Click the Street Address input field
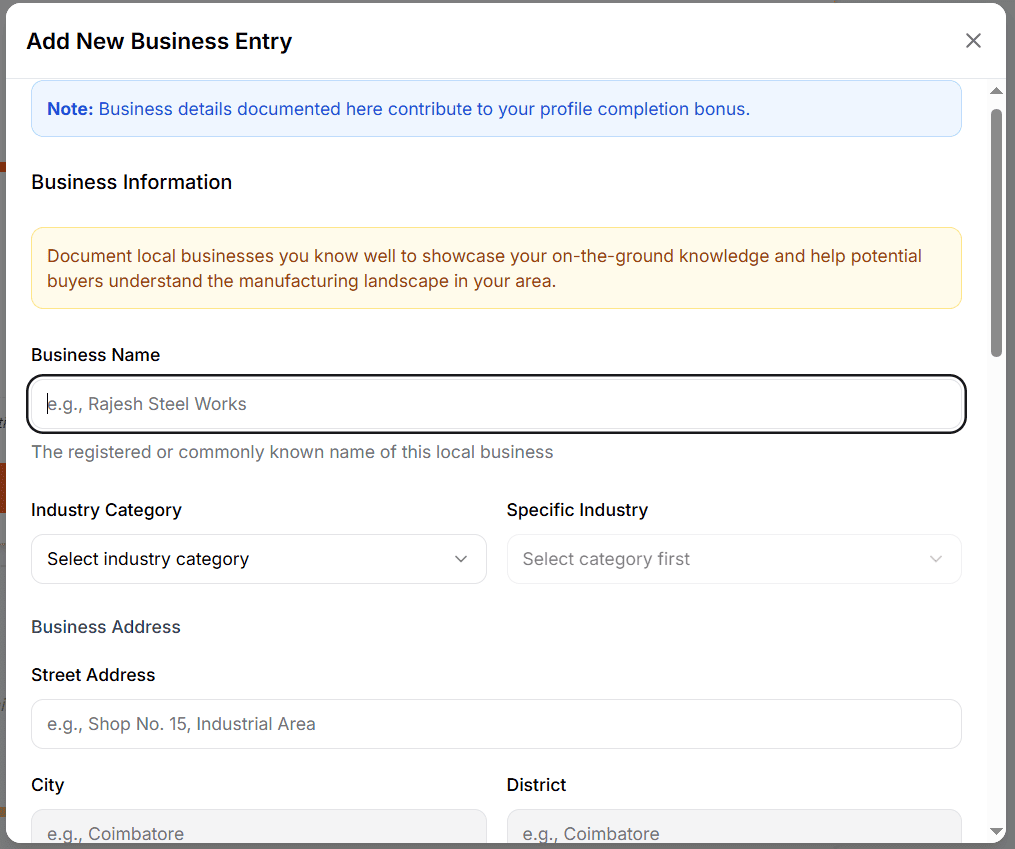Image resolution: width=1015 pixels, height=849 pixels. pyautogui.click(x=496, y=724)
